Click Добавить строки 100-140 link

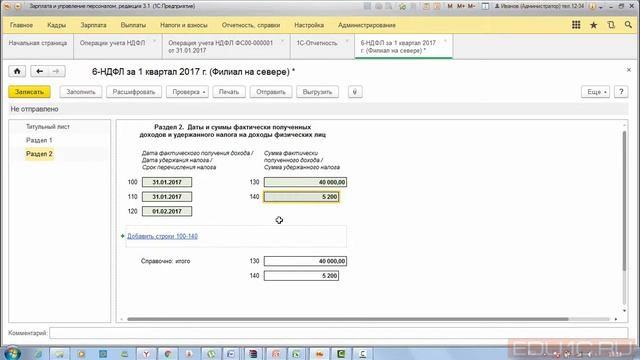162,236
